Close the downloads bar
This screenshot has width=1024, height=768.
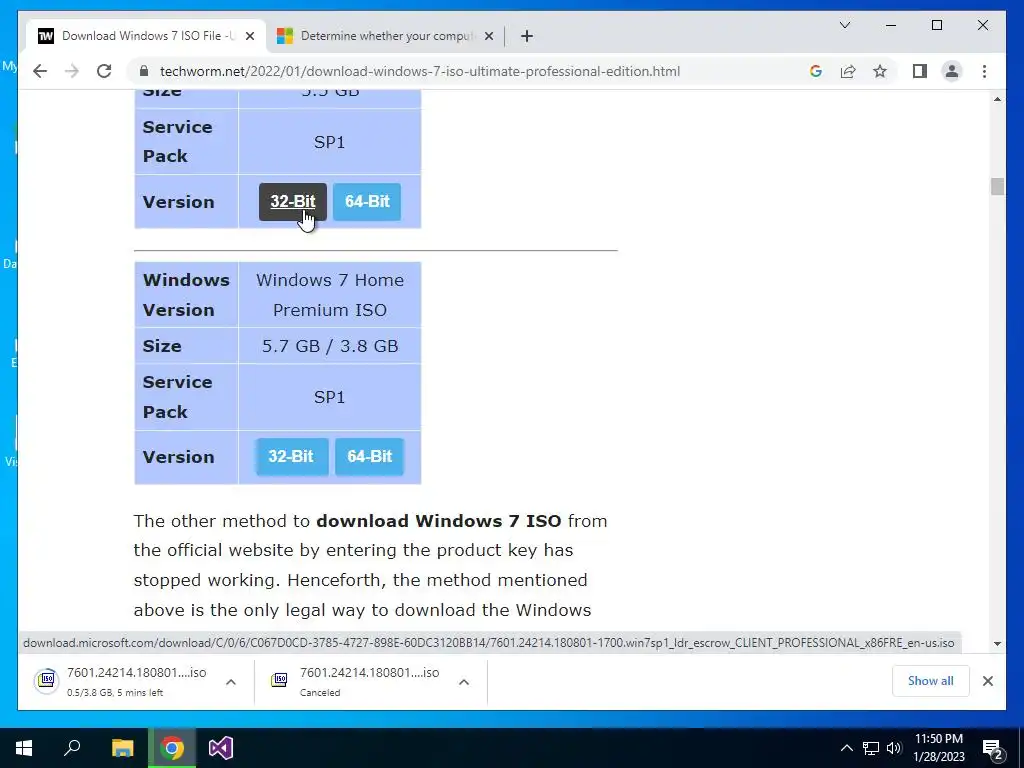click(987, 681)
